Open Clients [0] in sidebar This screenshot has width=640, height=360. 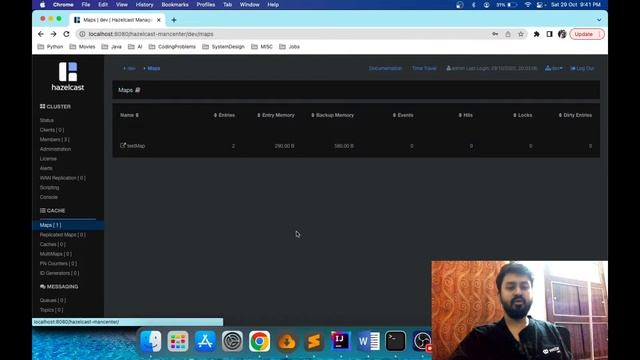[x=52, y=130]
